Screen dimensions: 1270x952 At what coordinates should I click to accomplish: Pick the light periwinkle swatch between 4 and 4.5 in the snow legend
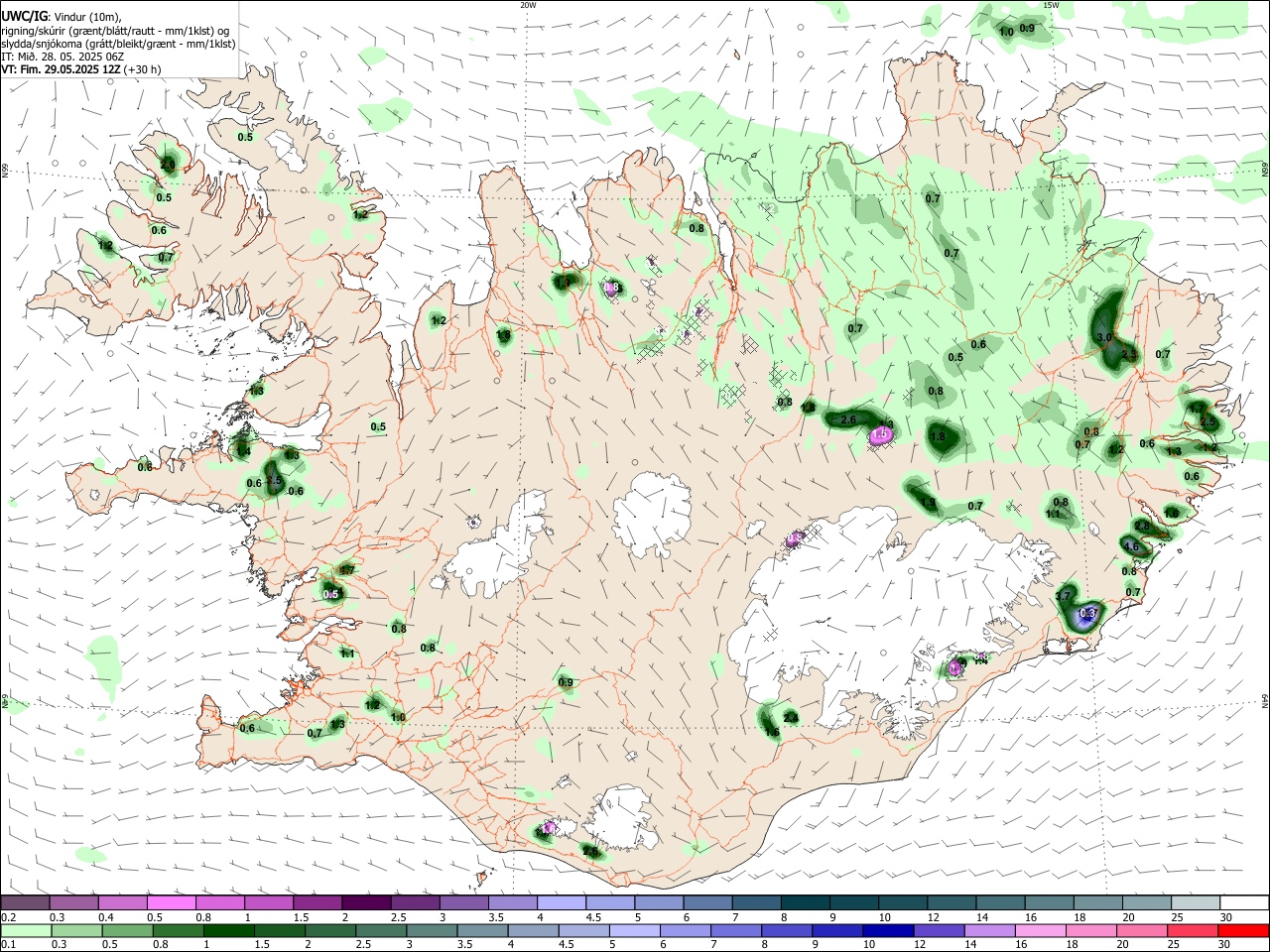coord(562,903)
